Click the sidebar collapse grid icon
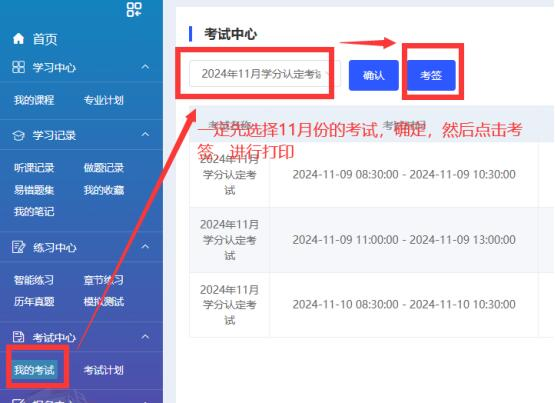This screenshot has height=403, width=555. pos(134,10)
